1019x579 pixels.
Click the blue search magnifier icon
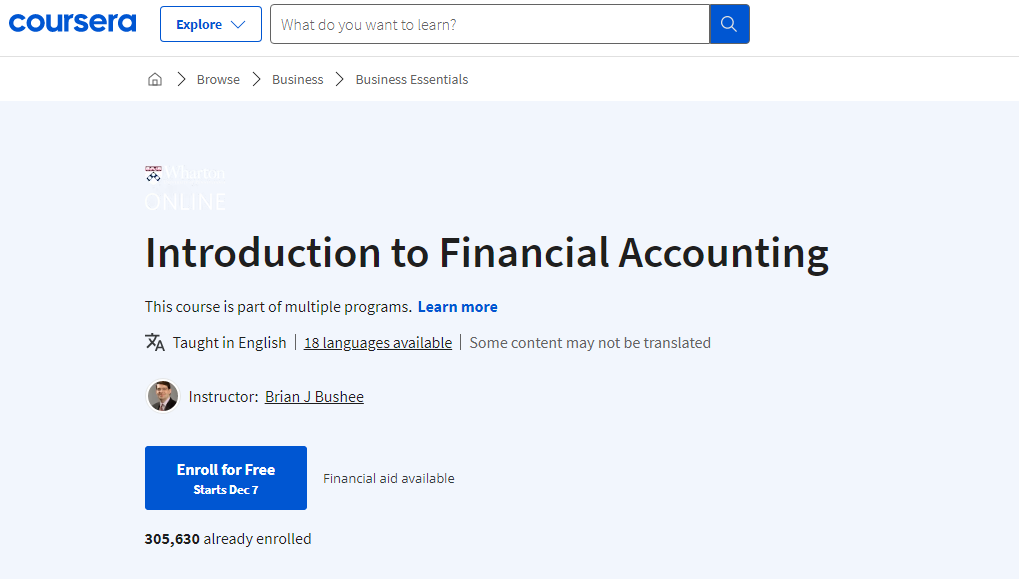click(x=728, y=23)
